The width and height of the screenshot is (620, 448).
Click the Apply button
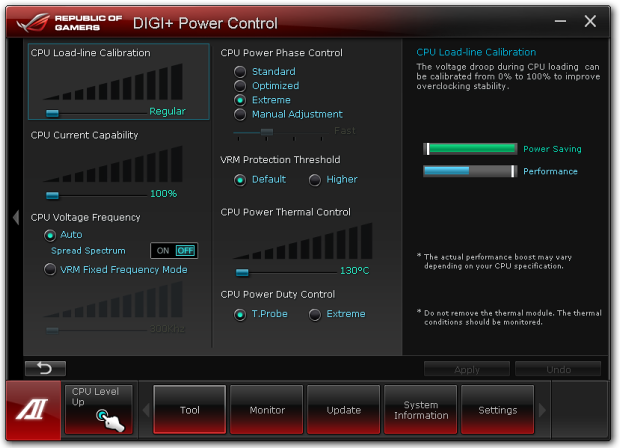click(467, 369)
